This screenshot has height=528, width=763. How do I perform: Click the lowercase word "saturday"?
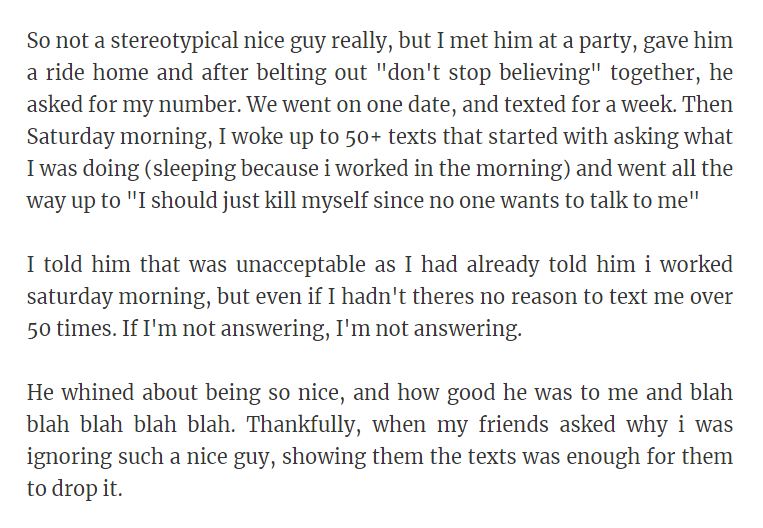click(x=70, y=297)
